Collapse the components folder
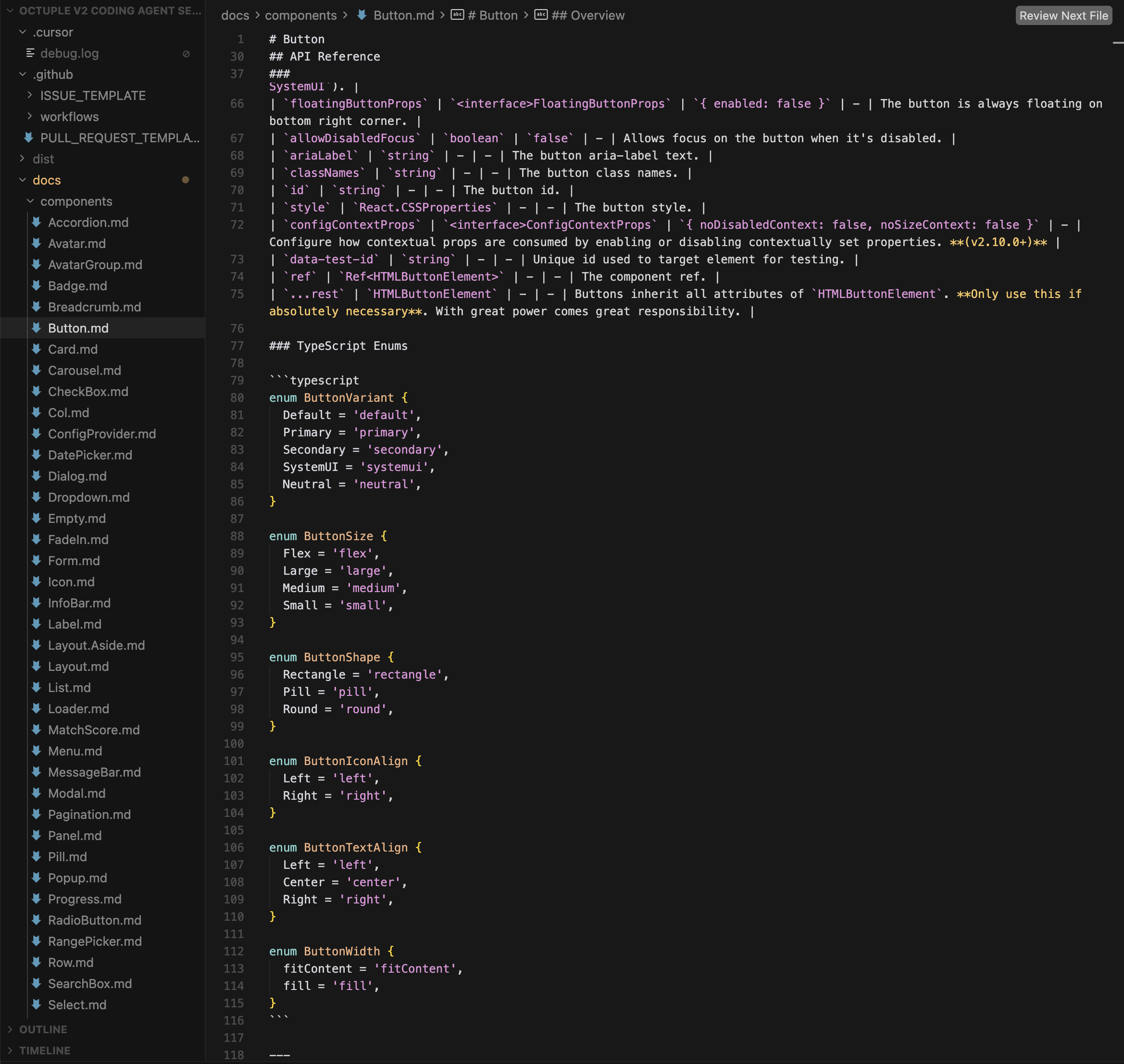The height and width of the screenshot is (1064, 1124). tap(30, 201)
